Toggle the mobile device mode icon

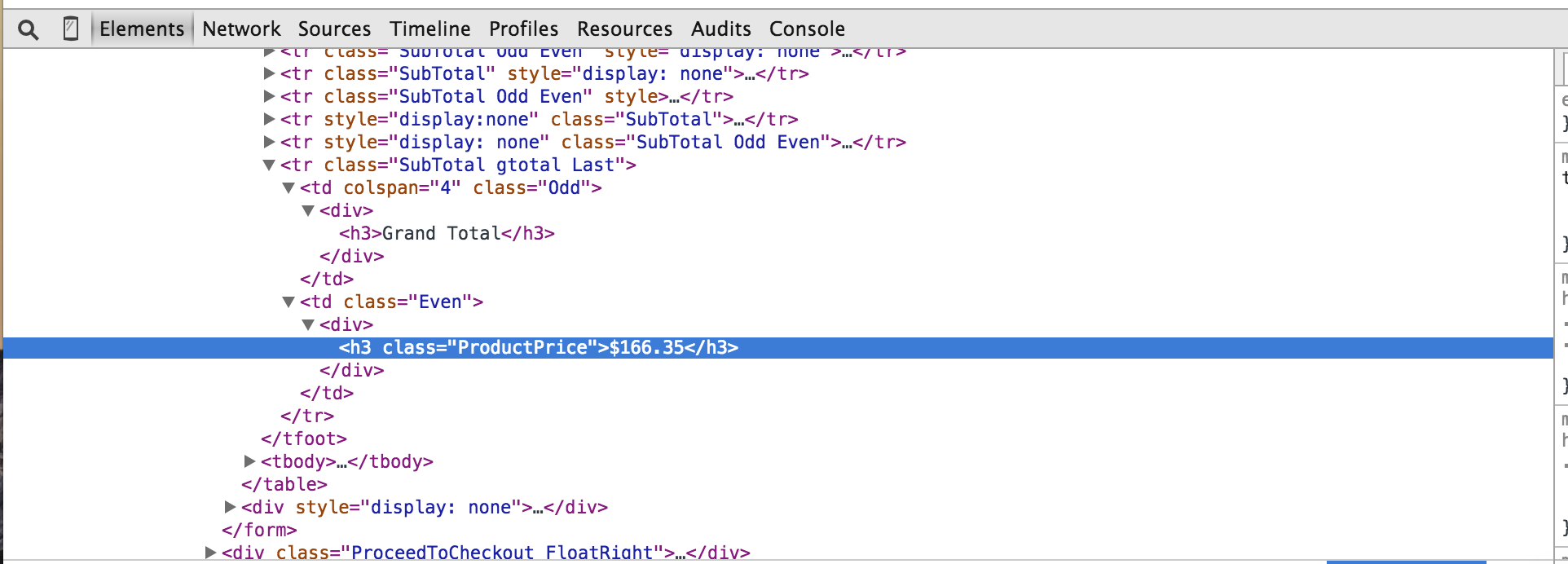tap(71, 29)
